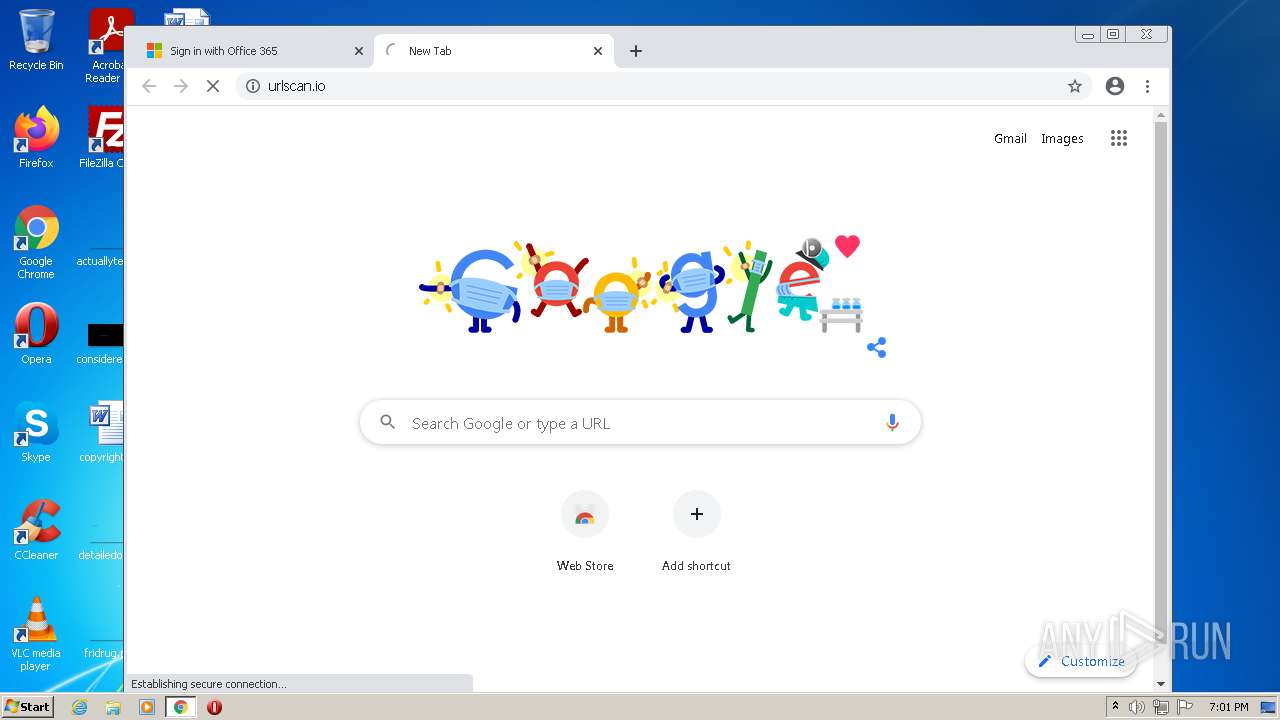This screenshot has width=1280, height=720.
Task: Open a new tab with the plus button
Action: click(636, 51)
